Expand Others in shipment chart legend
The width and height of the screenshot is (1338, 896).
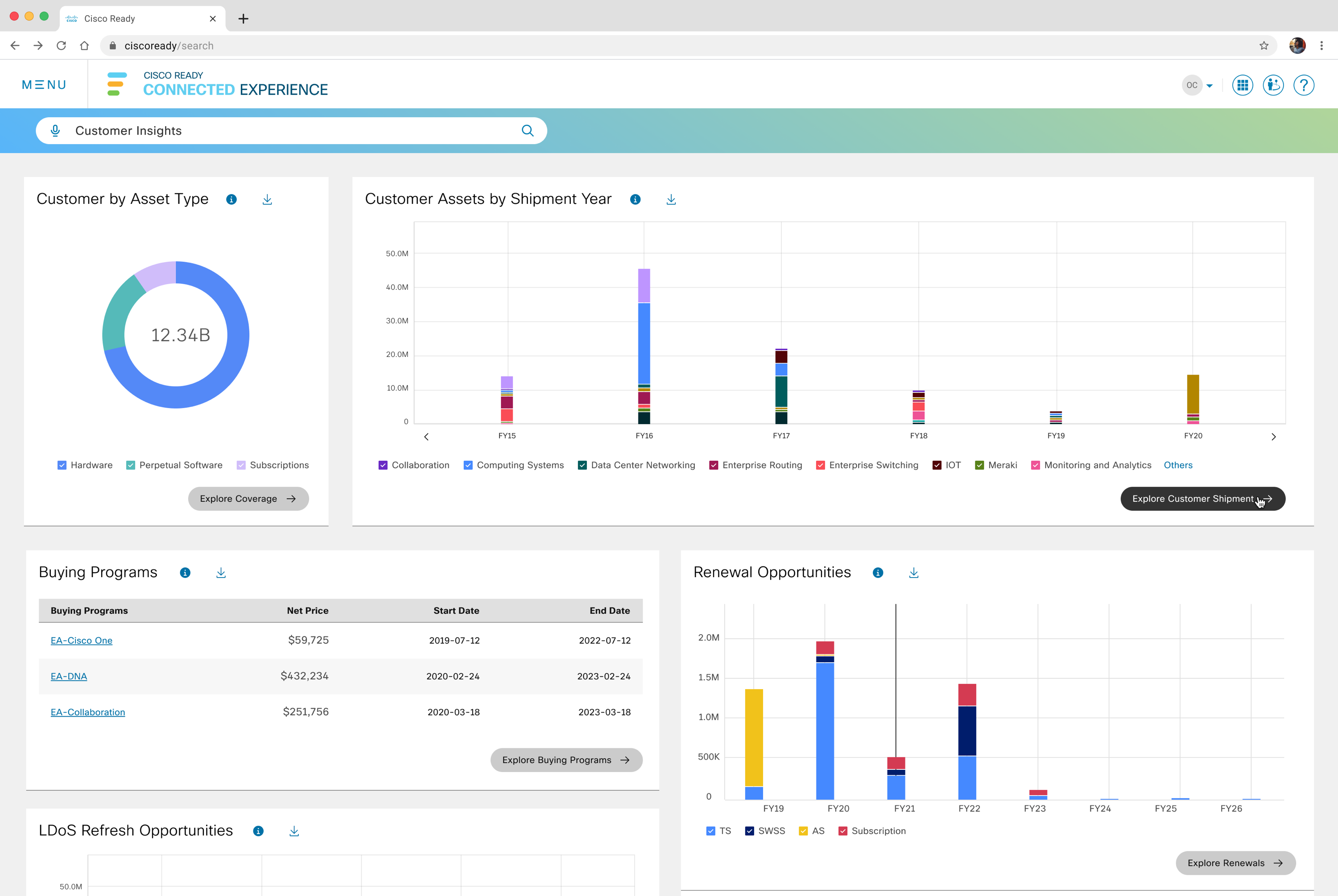pyautogui.click(x=1178, y=465)
